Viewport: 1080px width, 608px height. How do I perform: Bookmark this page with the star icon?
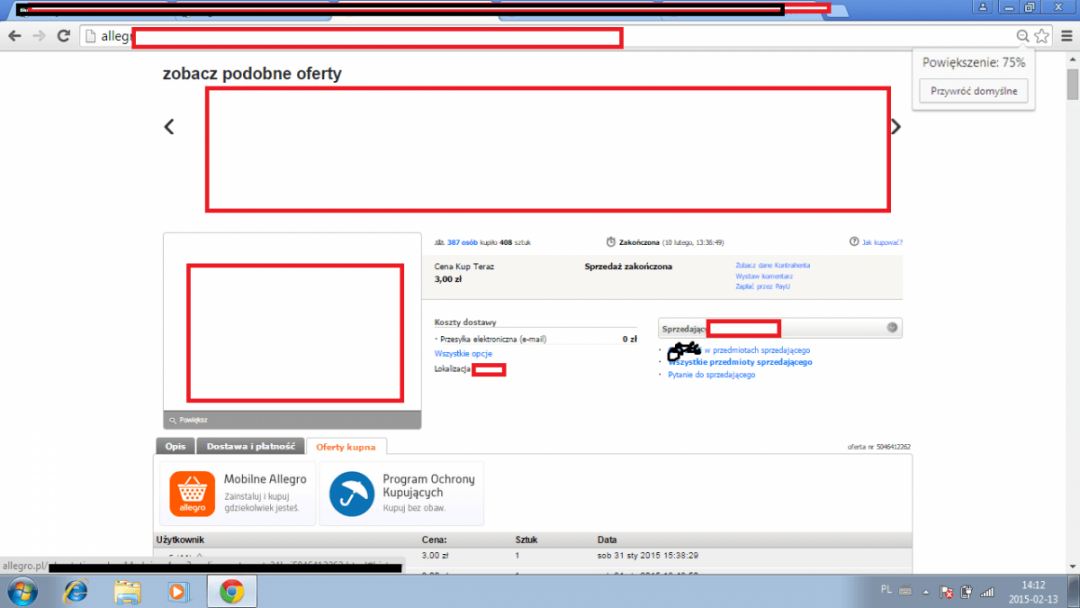point(1042,36)
